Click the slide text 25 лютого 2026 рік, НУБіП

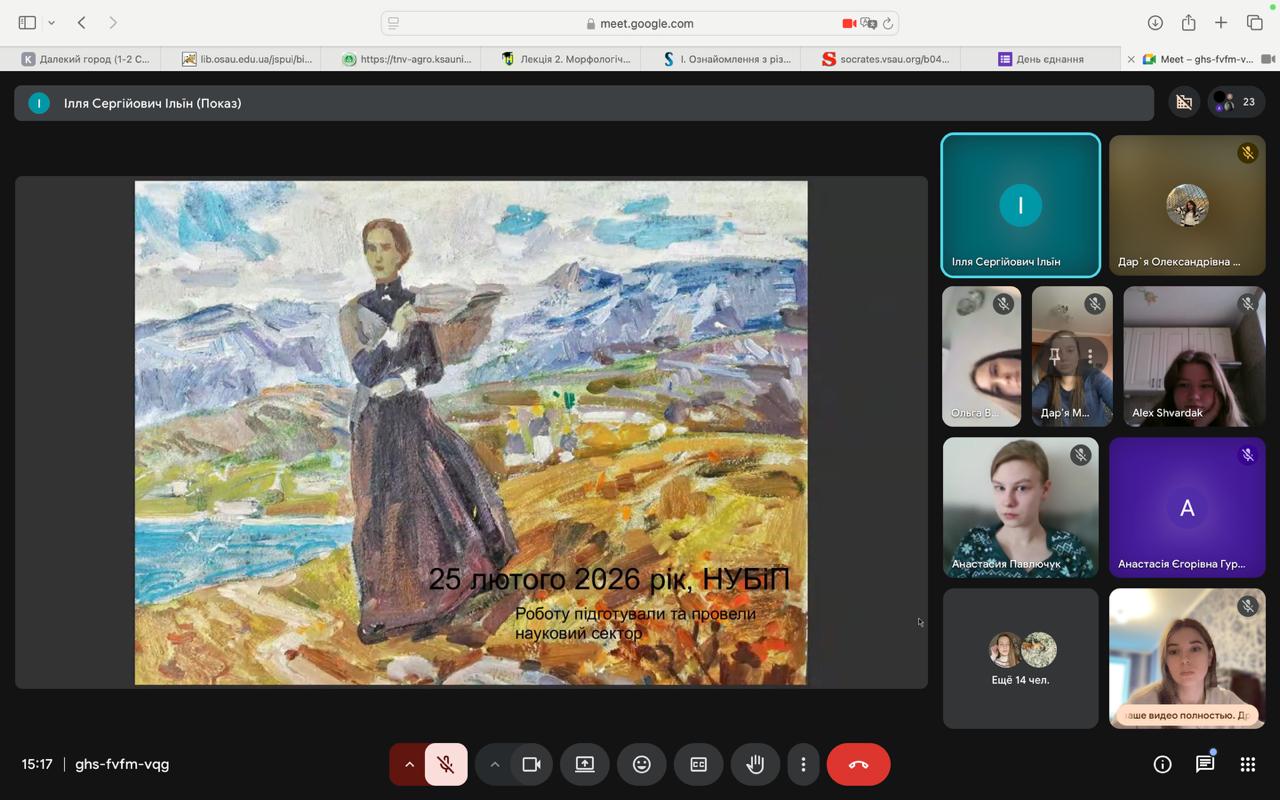[x=609, y=579]
